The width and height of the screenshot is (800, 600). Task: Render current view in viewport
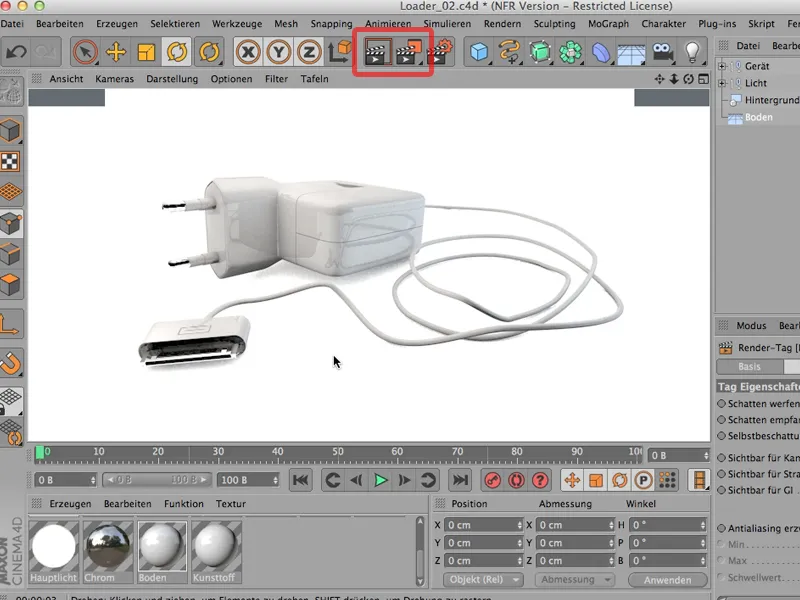point(377,52)
